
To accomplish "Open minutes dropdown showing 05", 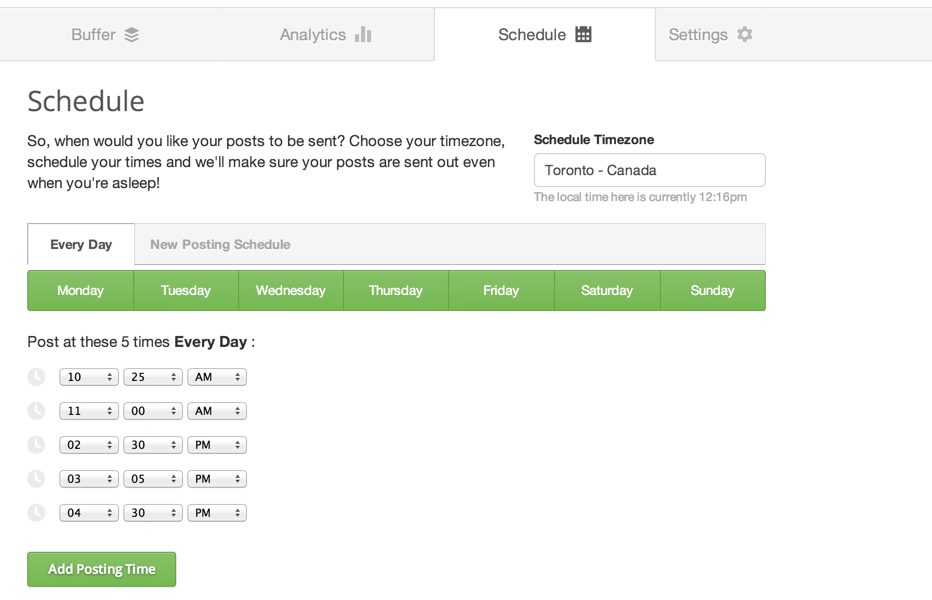I will point(153,479).
